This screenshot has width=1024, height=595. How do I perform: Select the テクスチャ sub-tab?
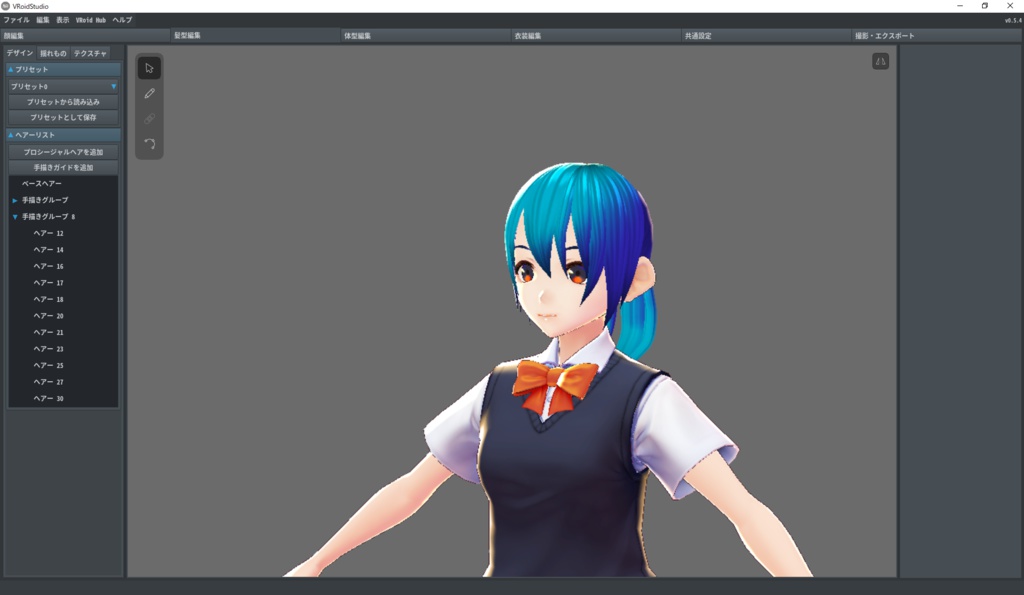point(90,53)
